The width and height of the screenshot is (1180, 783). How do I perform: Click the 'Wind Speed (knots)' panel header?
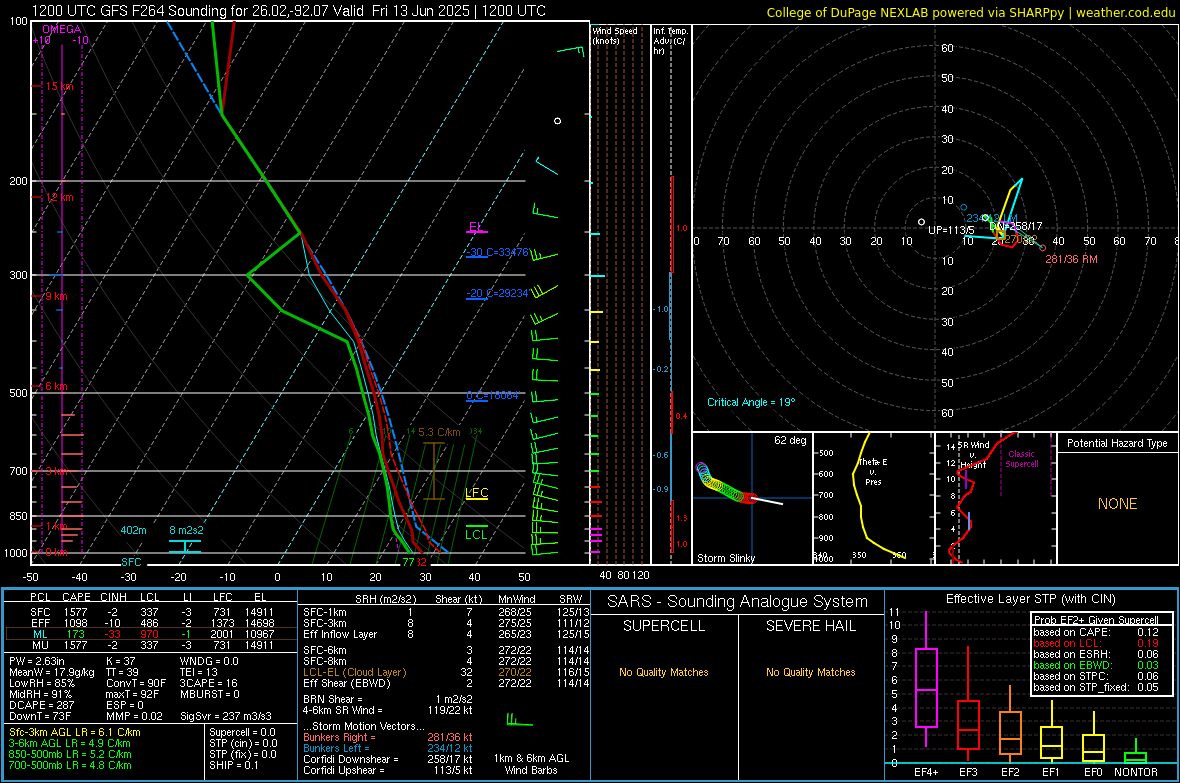pyautogui.click(x=614, y=35)
